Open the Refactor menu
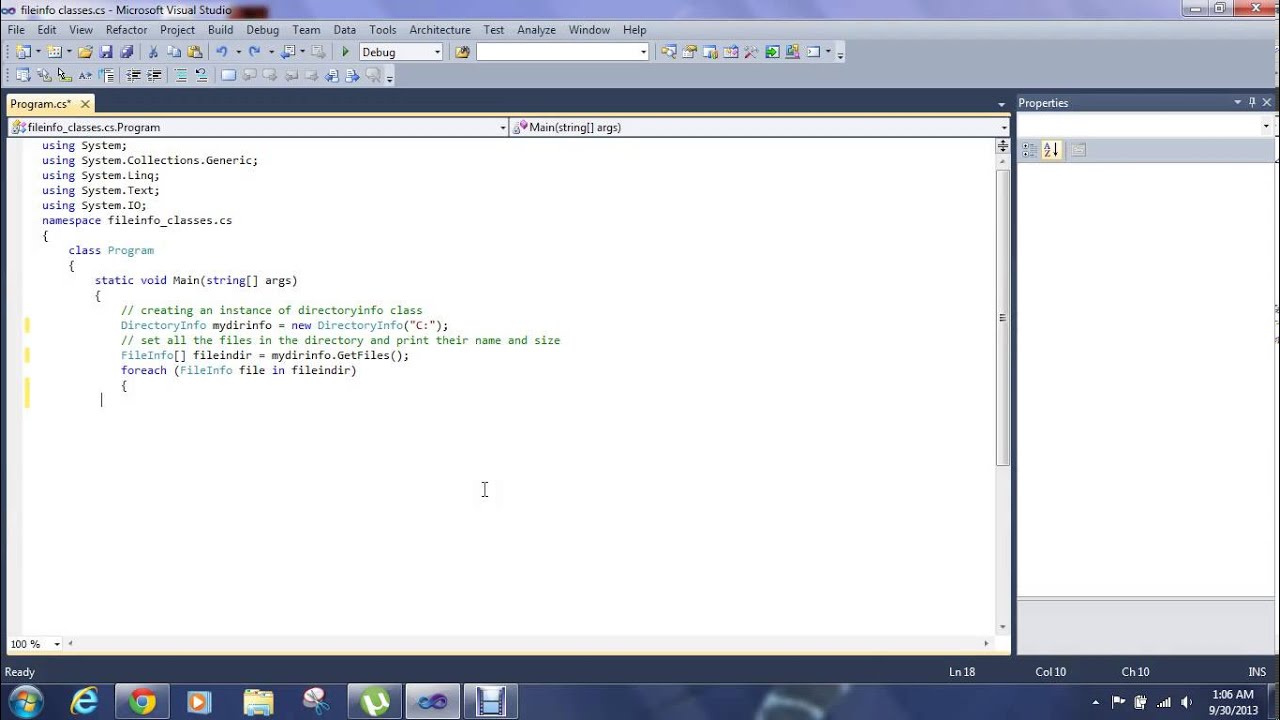Screen dimensions: 1280x720 [126, 30]
